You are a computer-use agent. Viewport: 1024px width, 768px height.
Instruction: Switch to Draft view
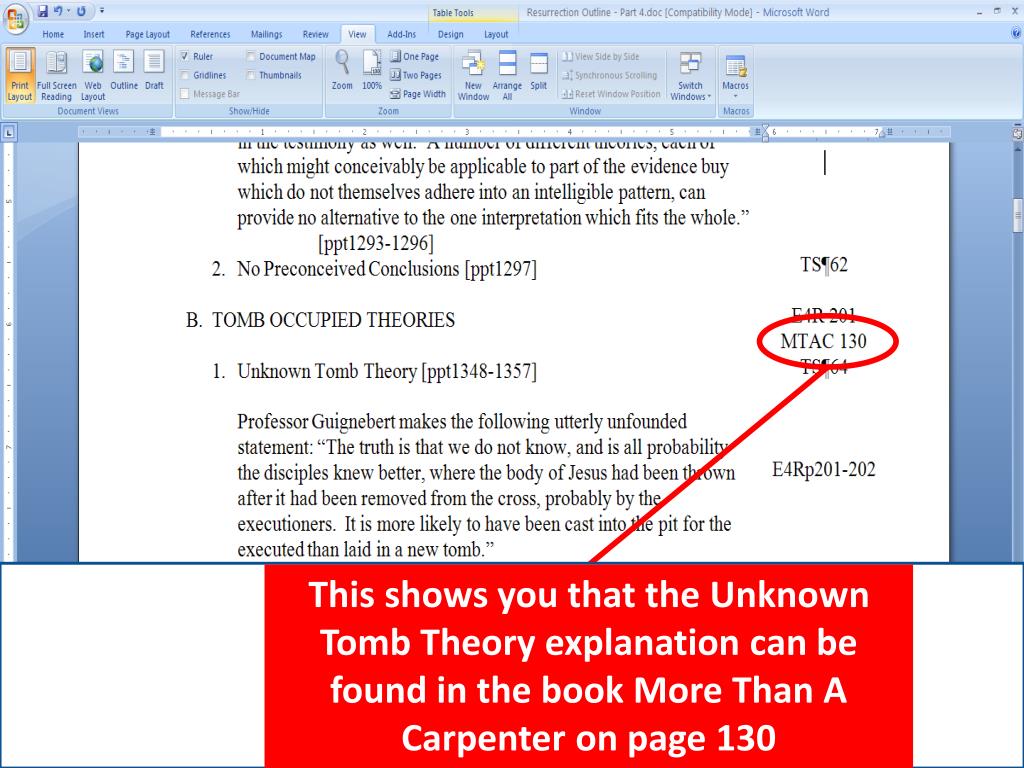coord(154,71)
